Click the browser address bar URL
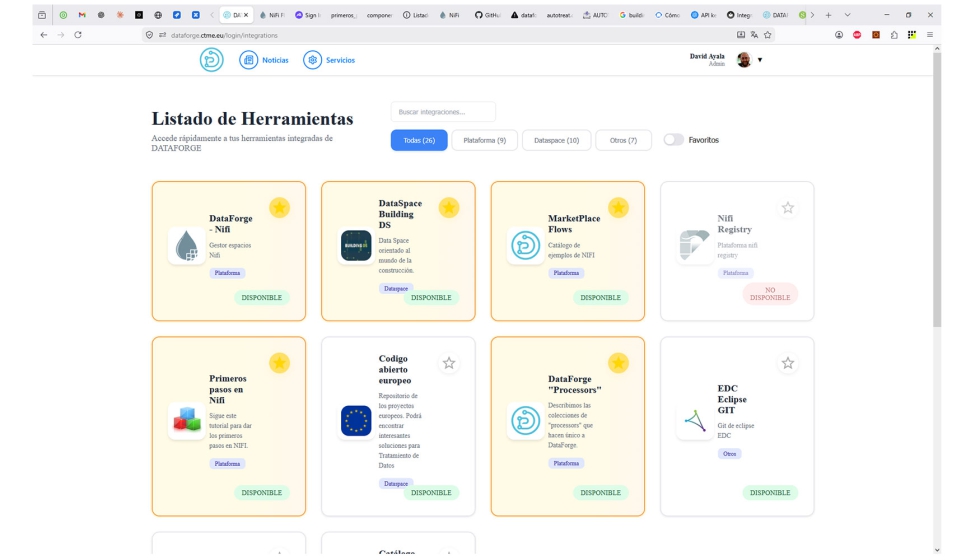The image size is (980, 560). pyautogui.click(x=224, y=36)
